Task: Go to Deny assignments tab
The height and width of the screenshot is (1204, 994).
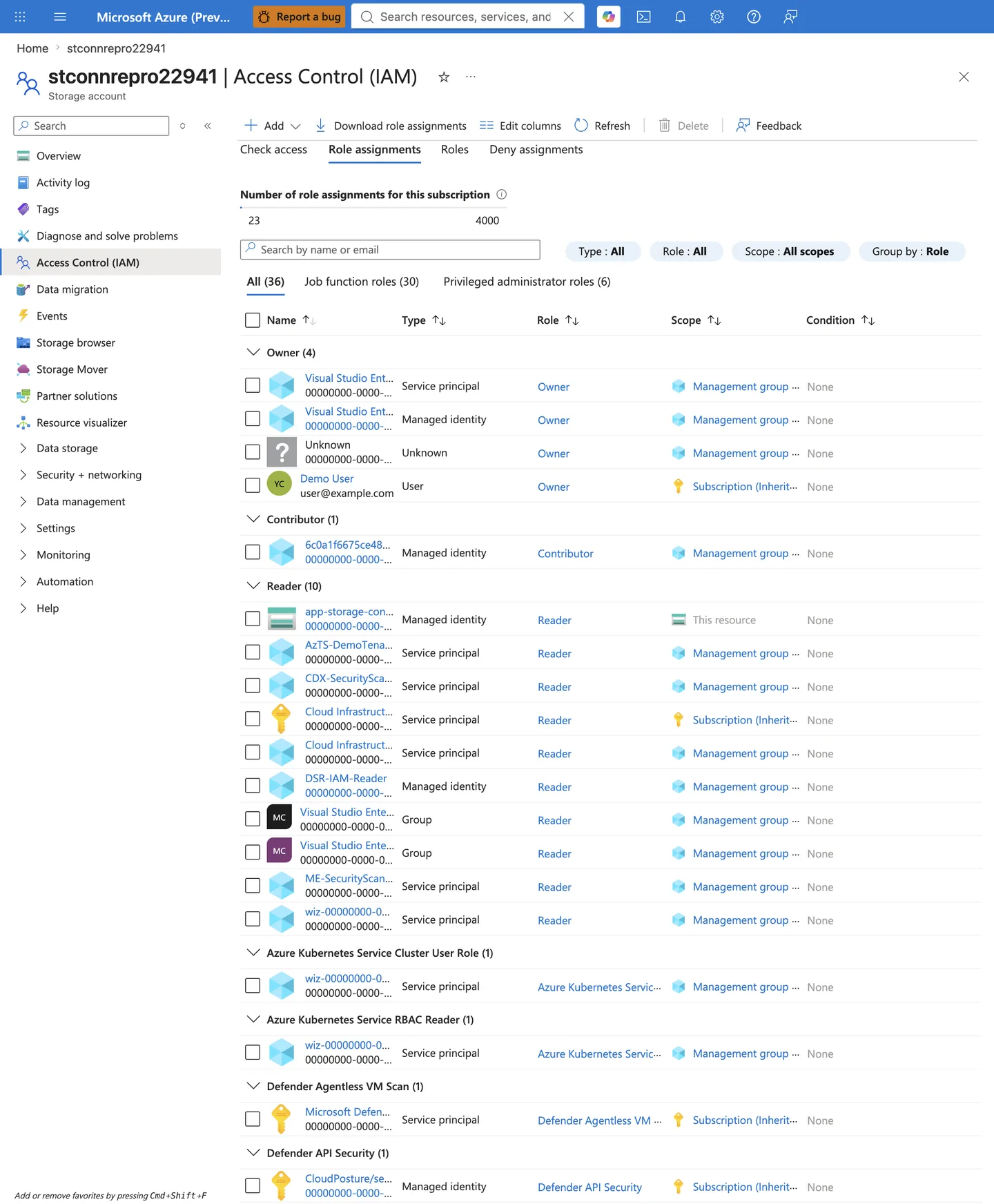Action: tap(536, 150)
